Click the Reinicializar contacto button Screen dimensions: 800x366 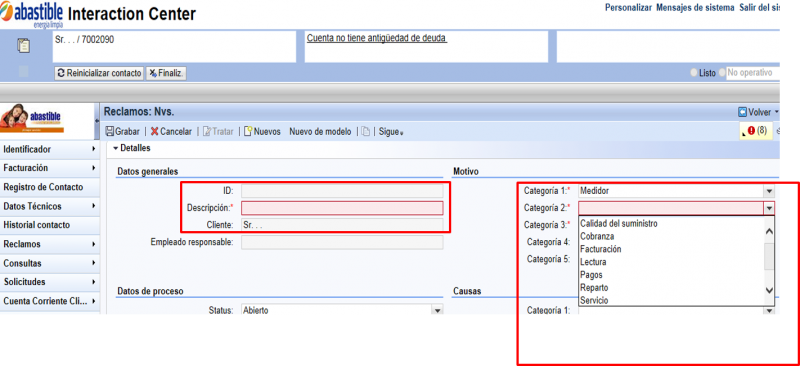pos(99,73)
